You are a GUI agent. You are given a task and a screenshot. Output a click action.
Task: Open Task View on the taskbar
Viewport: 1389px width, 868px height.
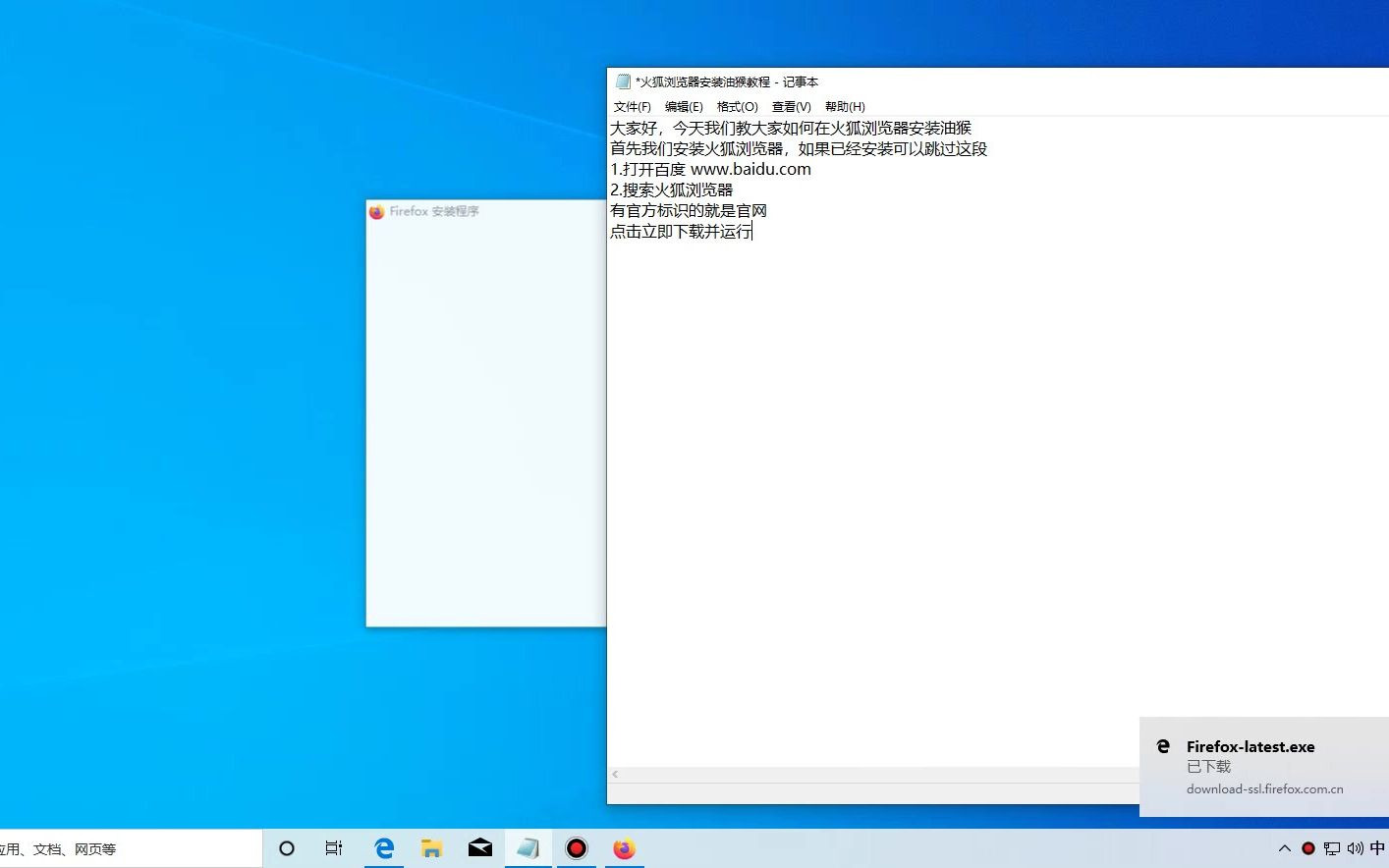(x=334, y=848)
